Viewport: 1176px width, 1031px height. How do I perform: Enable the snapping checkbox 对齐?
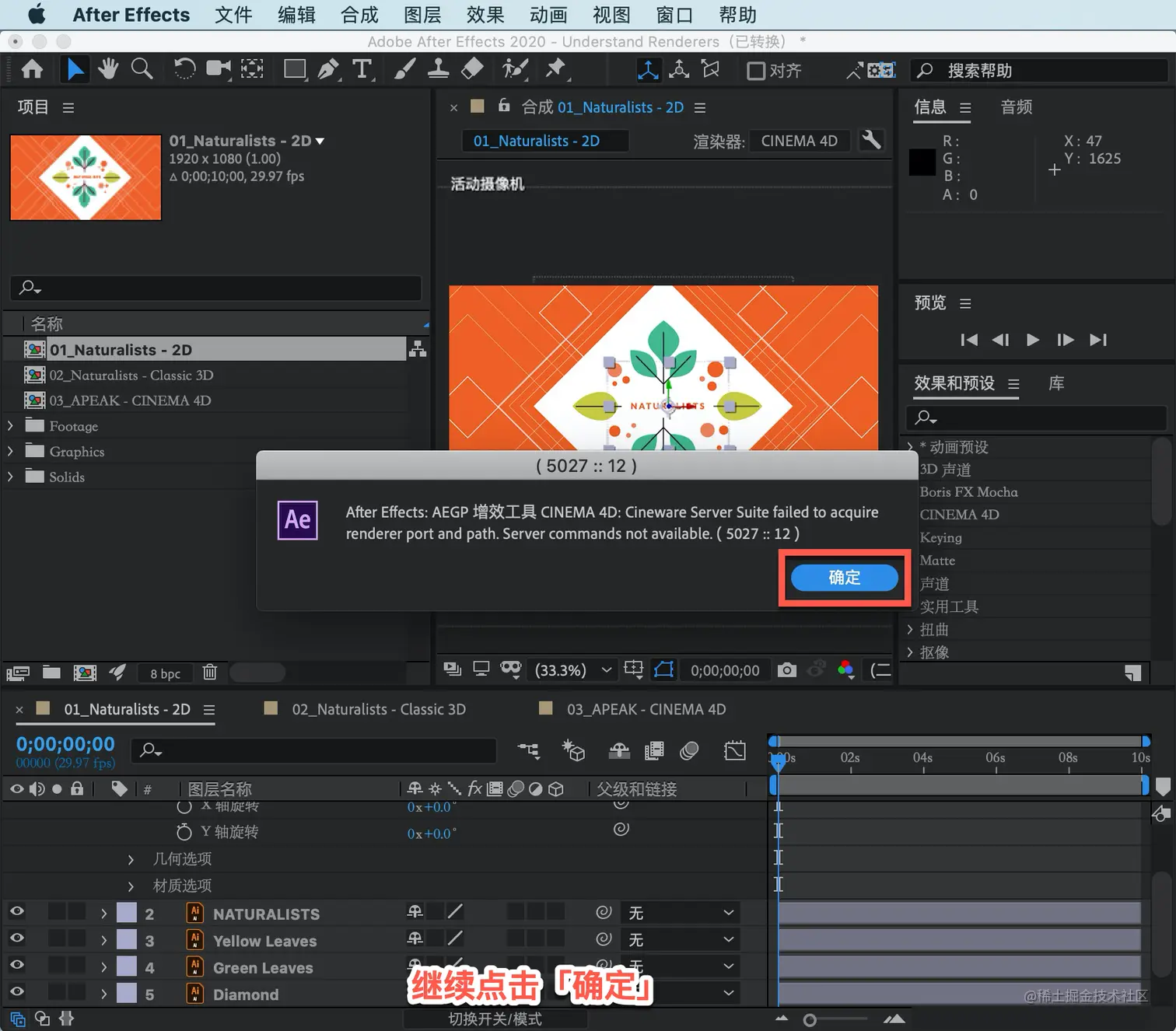point(756,71)
